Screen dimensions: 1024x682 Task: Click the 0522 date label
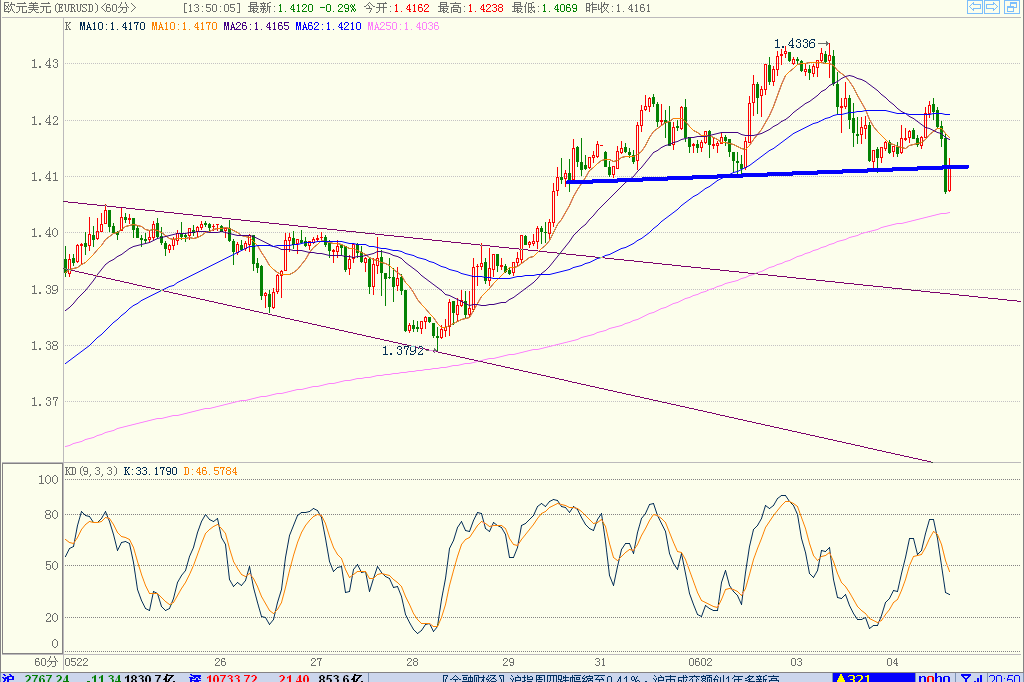pos(76,662)
